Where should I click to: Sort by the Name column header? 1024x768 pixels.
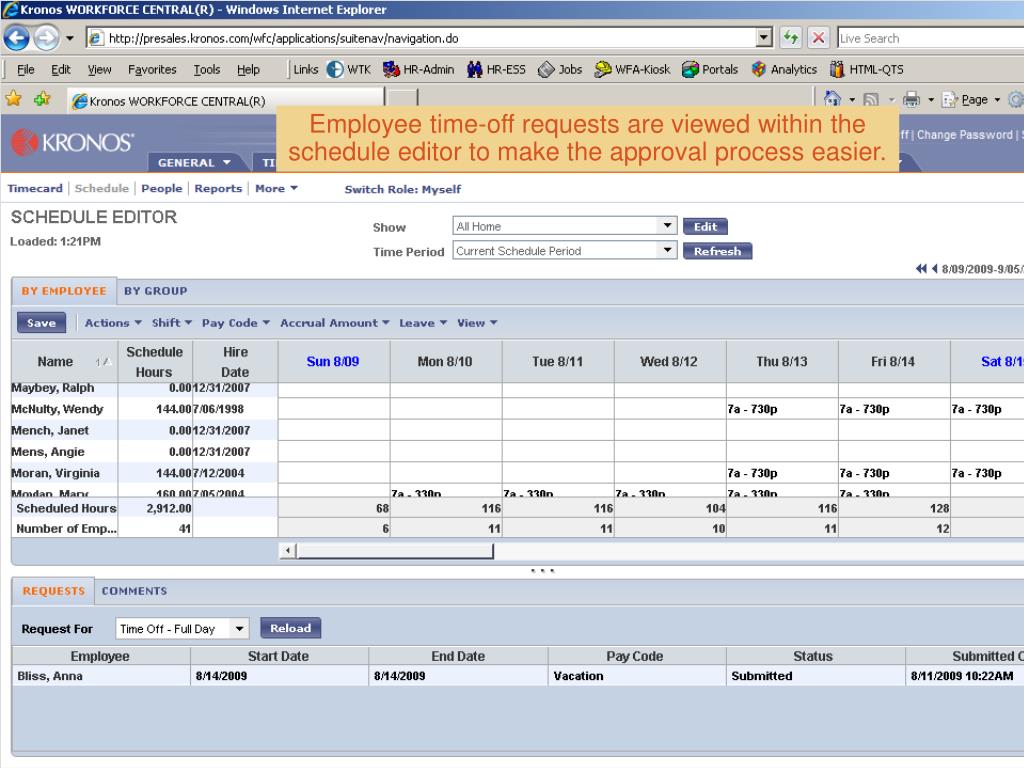click(x=64, y=362)
